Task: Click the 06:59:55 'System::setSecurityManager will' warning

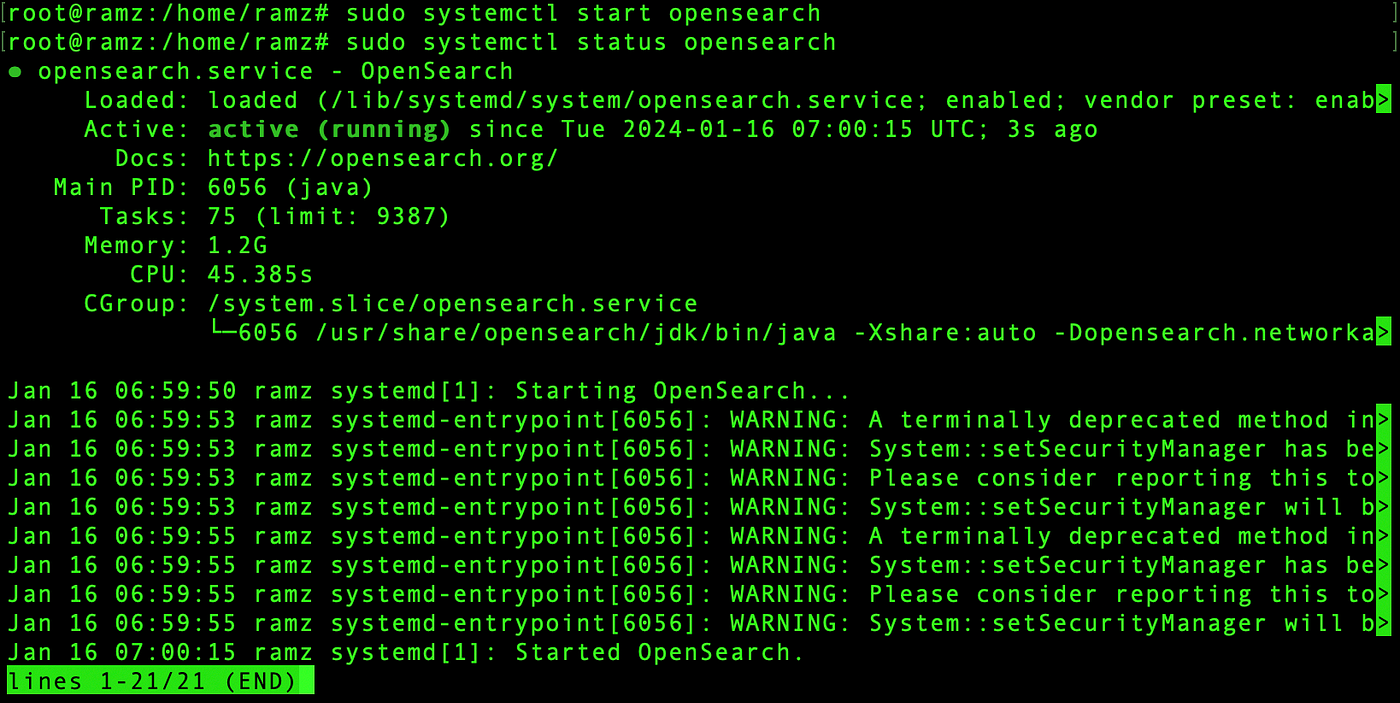Action: (x=1052, y=624)
